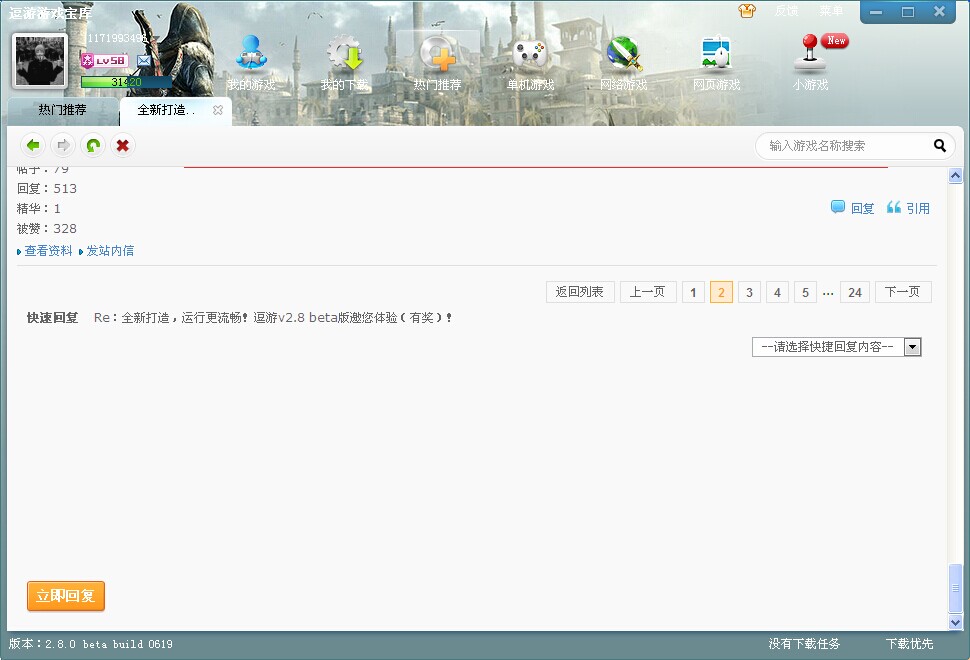This screenshot has height=660, width=970.
Task: Click the 被赞：328 stat text
Action: point(47,229)
